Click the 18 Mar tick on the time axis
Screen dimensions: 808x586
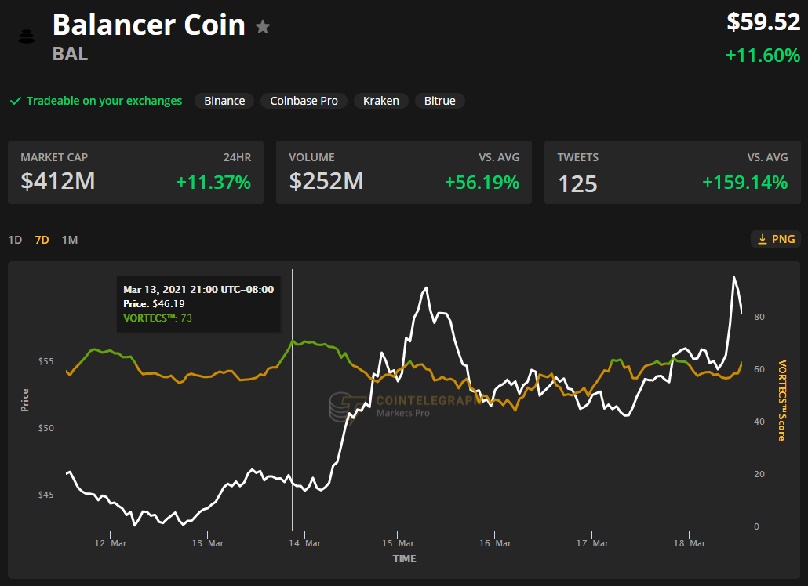pyautogui.click(x=689, y=543)
